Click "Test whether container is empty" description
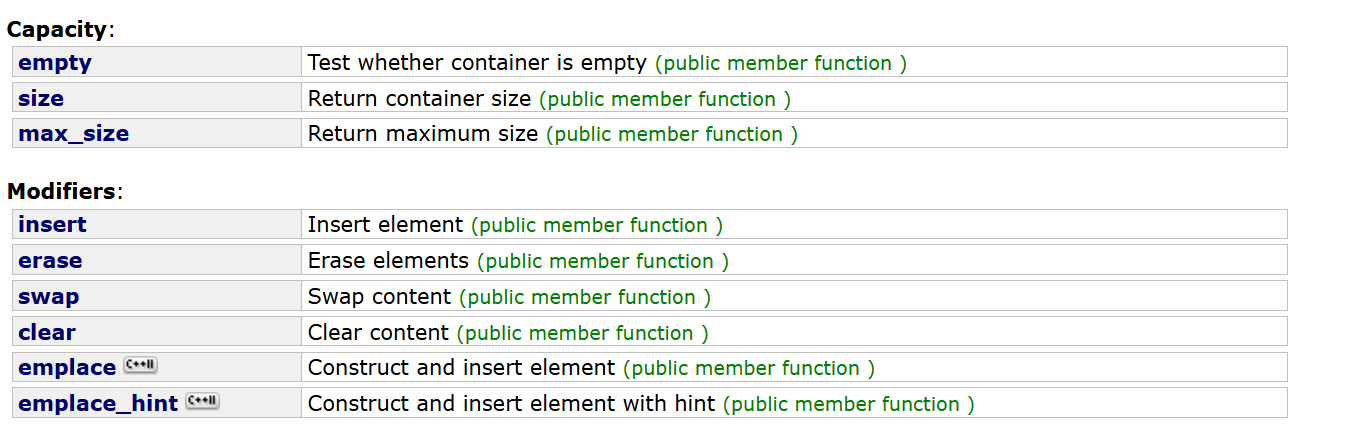This screenshot has height=442, width=1367. pyautogui.click(x=477, y=63)
